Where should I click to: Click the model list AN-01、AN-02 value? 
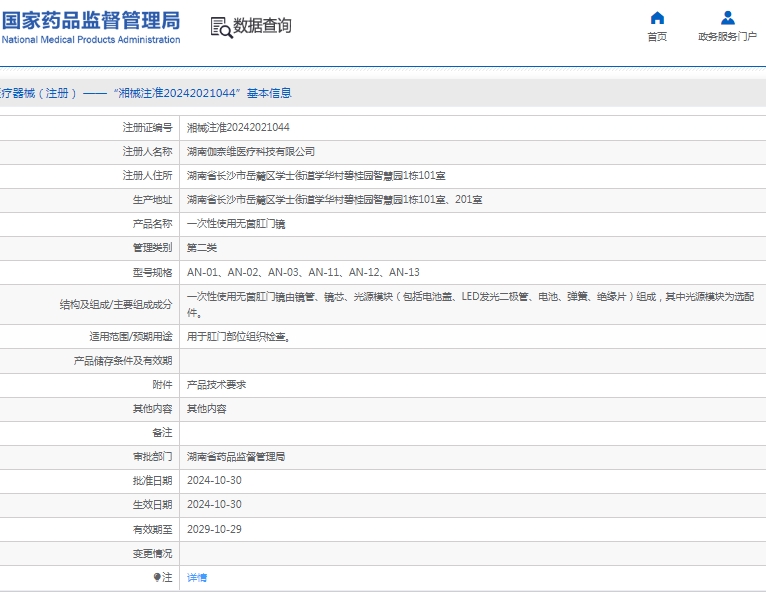[303, 272]
